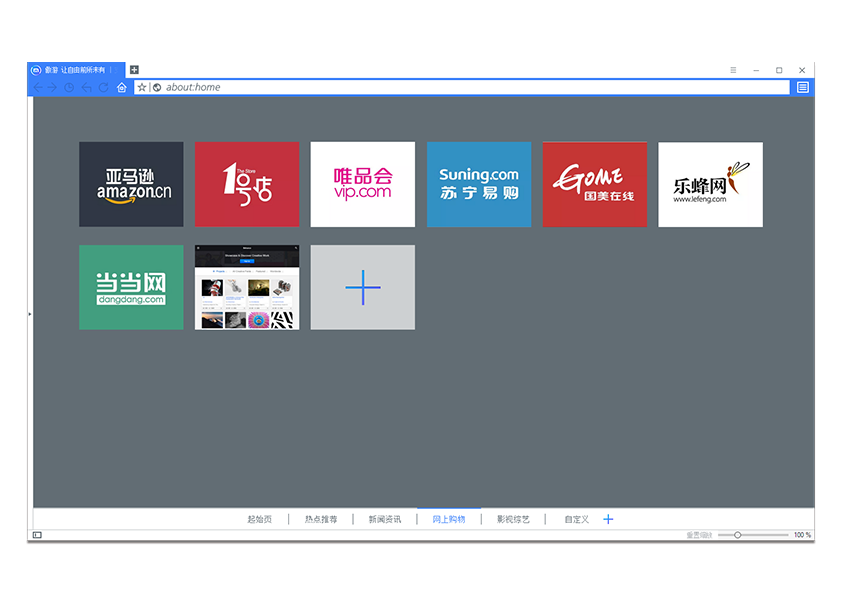Image resolution: width=842 pixels, height=596 pixels.
Task: Go to home page via house icon
Action: point(122,88)
